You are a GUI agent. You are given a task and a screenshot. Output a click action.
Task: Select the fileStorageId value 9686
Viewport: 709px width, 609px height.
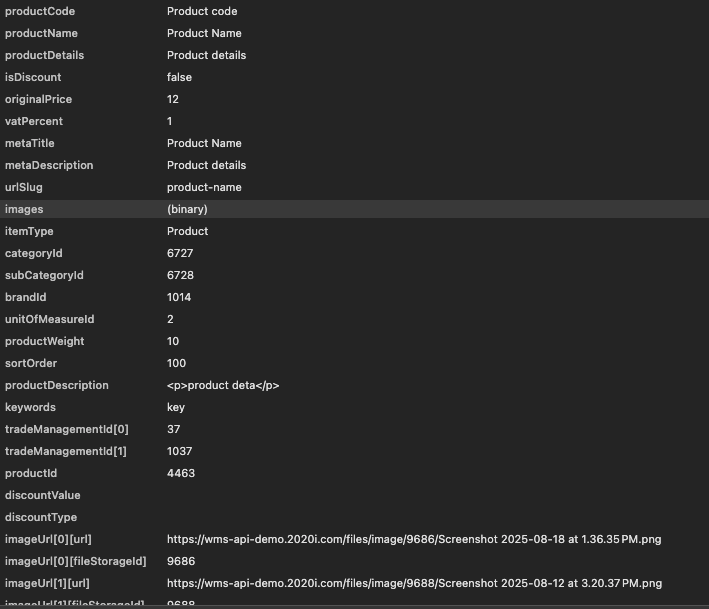click(181, 562)
